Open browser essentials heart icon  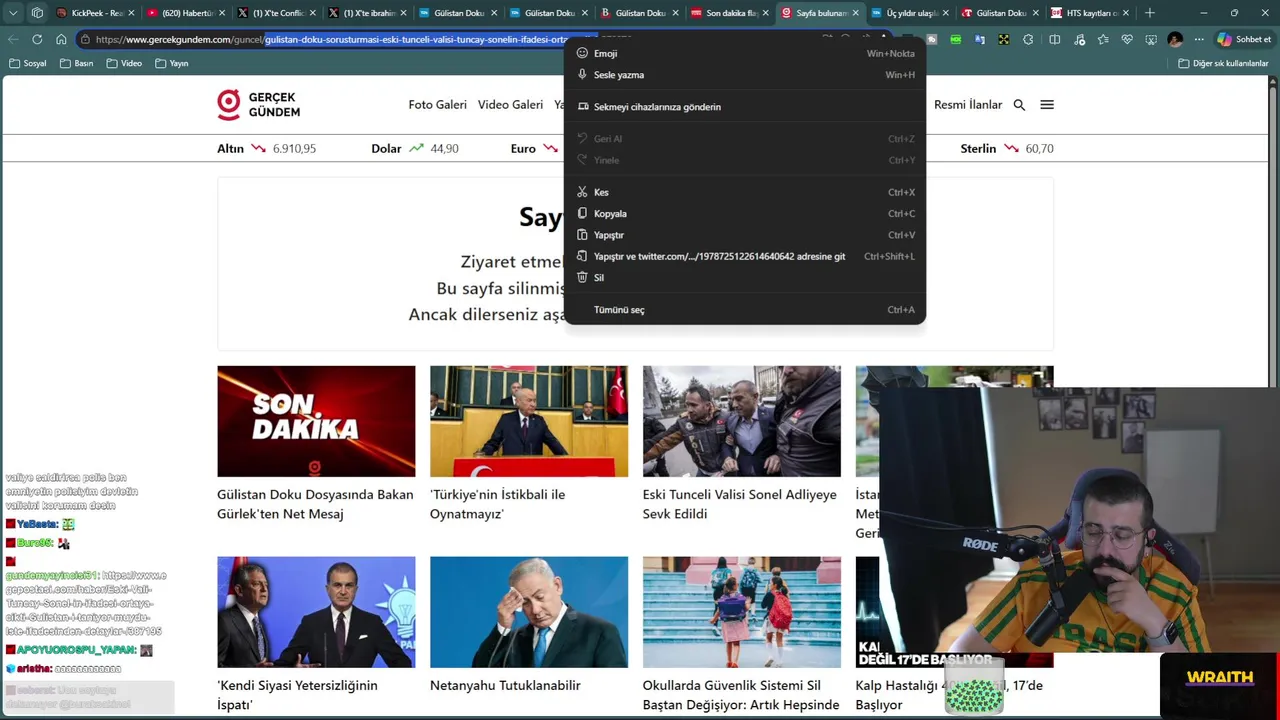point(1127,39)
